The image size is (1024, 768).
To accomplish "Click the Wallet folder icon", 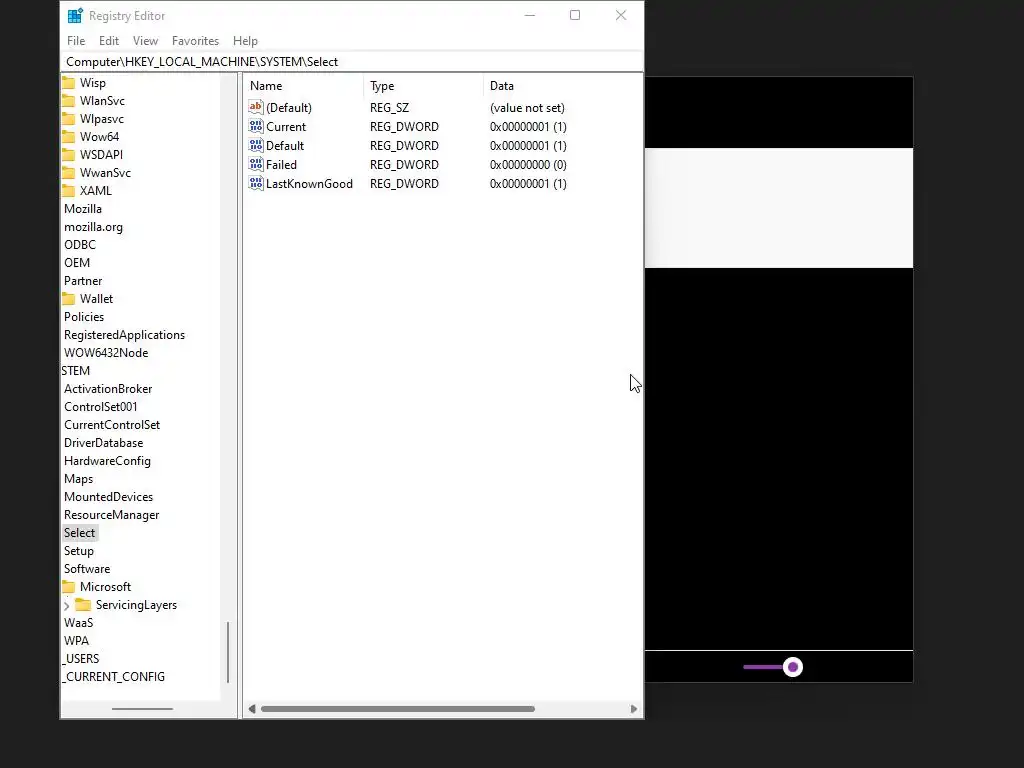I will [69, 298].
